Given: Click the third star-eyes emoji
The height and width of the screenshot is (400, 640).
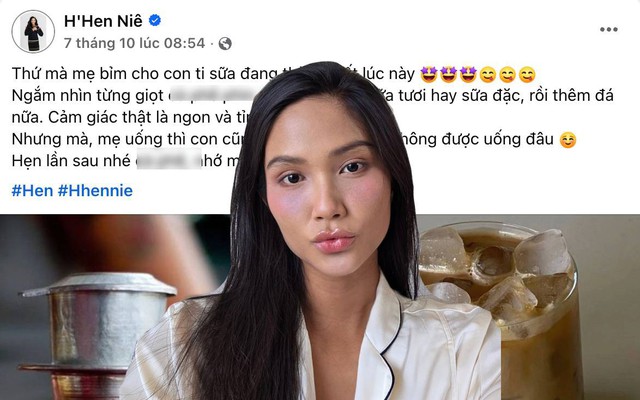Looking at the screenshot, I should pyautogui.click(x=468, y=74).
